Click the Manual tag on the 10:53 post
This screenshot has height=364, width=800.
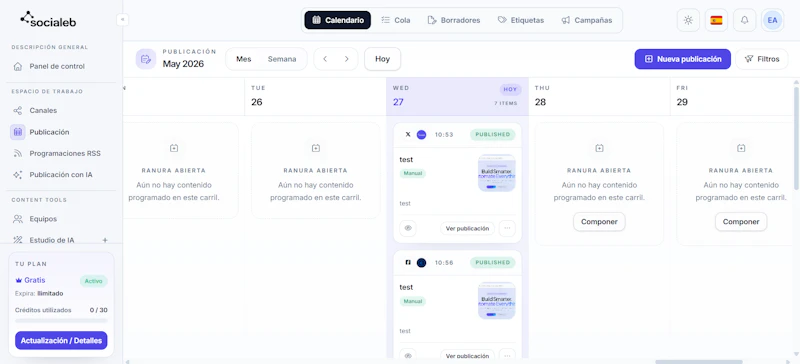pyautogui.click(x=413, y=174)
